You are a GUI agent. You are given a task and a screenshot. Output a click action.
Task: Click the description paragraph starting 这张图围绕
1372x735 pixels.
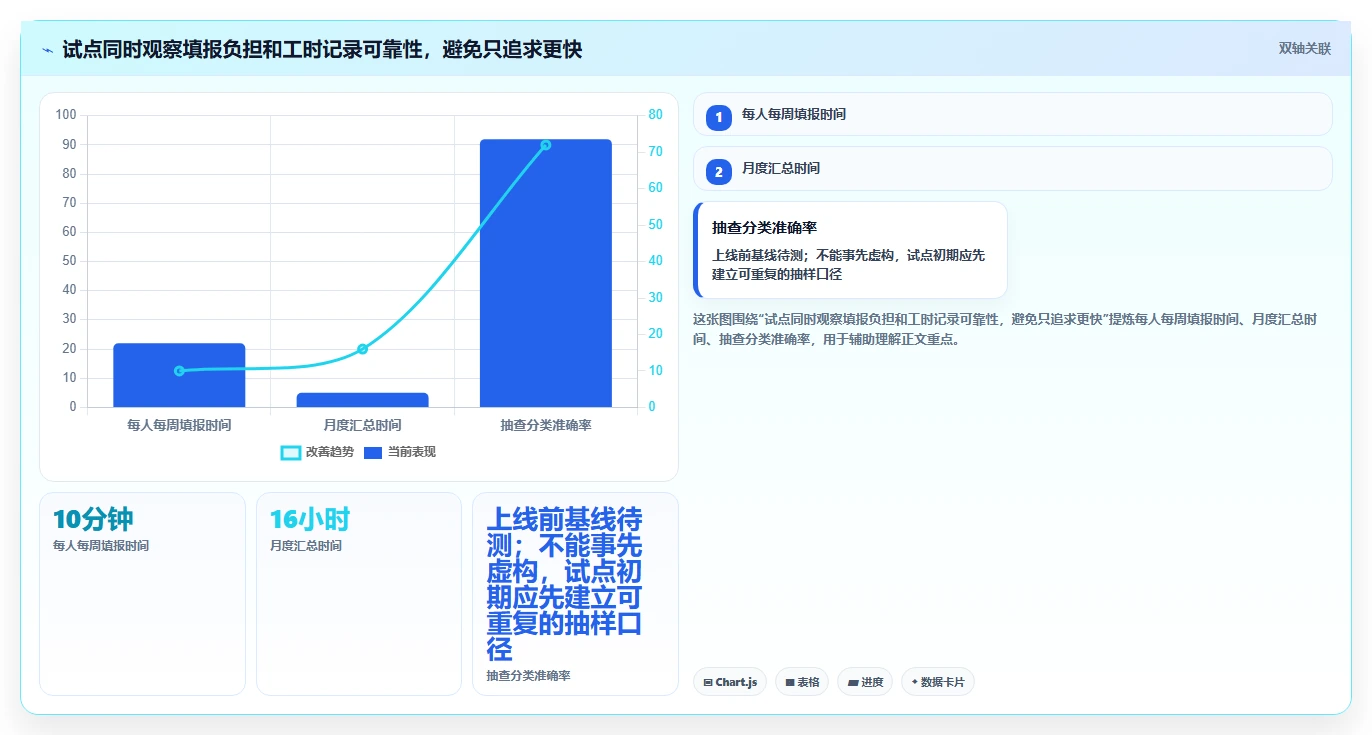[1005, 329]
